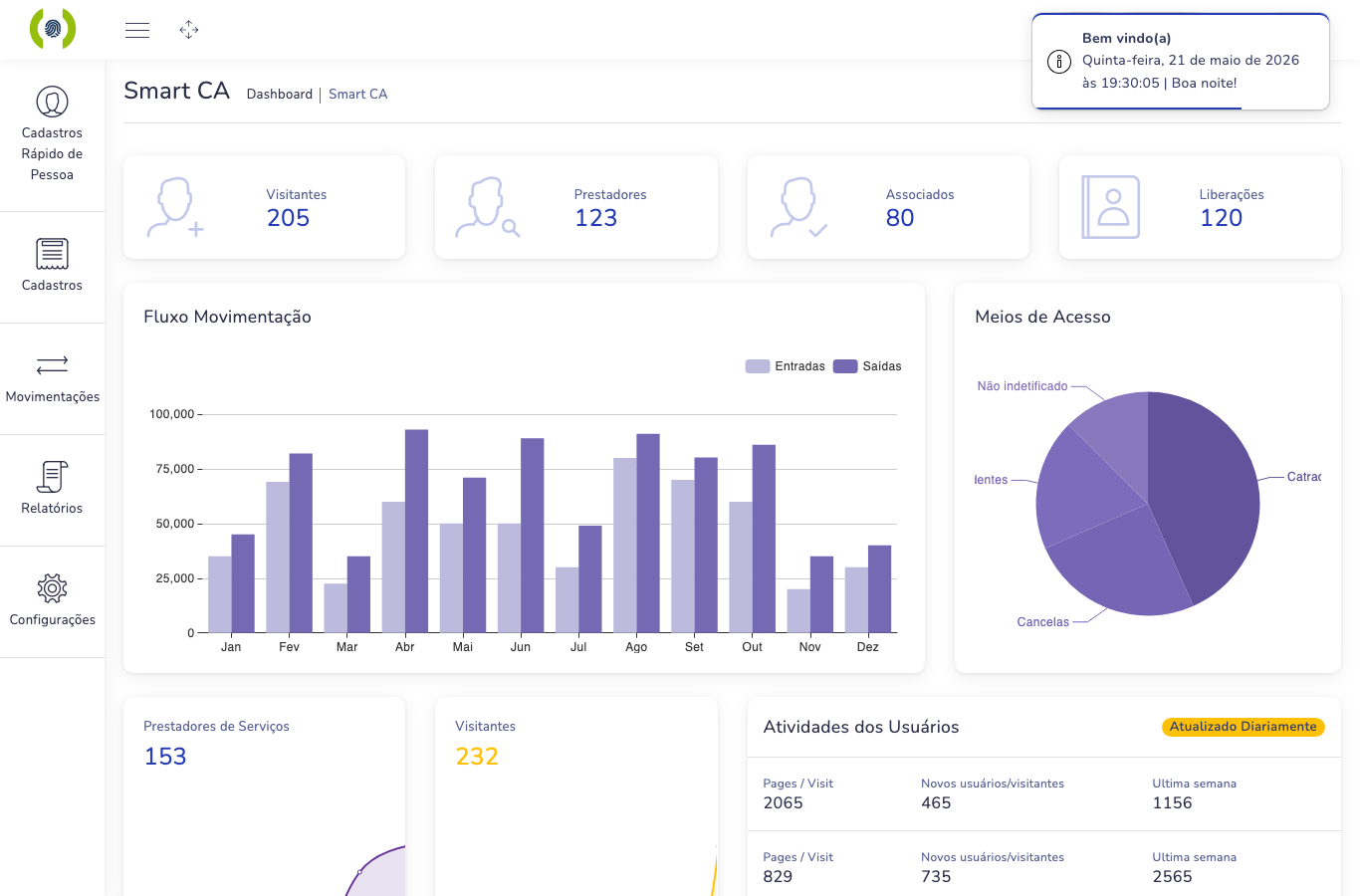The width and height of the screenshot is (1360, 896).
Task: Select Cadastros Rápido de Pessoa menu label
Action: tap(52, 153)
